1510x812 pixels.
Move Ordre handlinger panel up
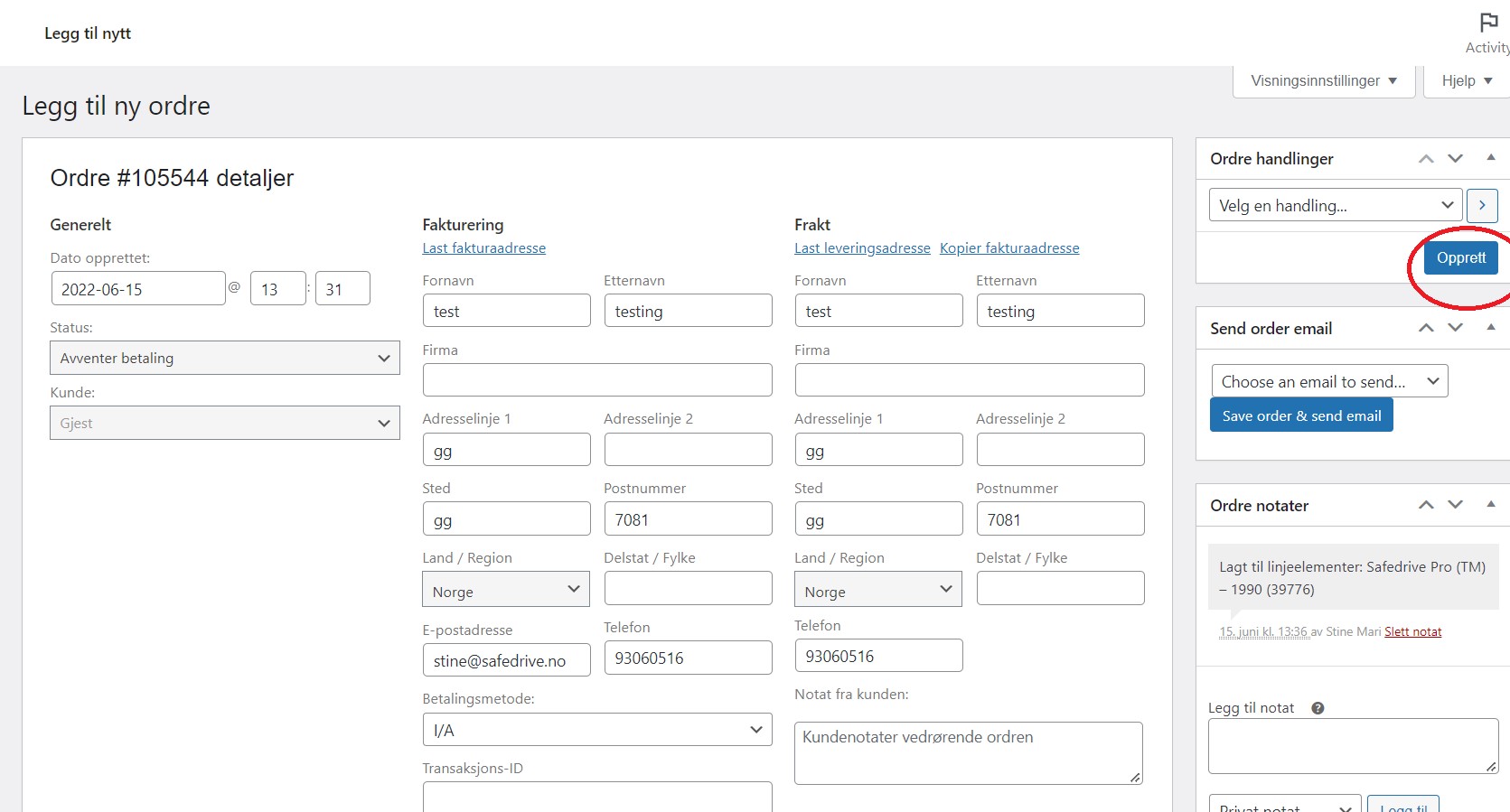coord(1426,159)
